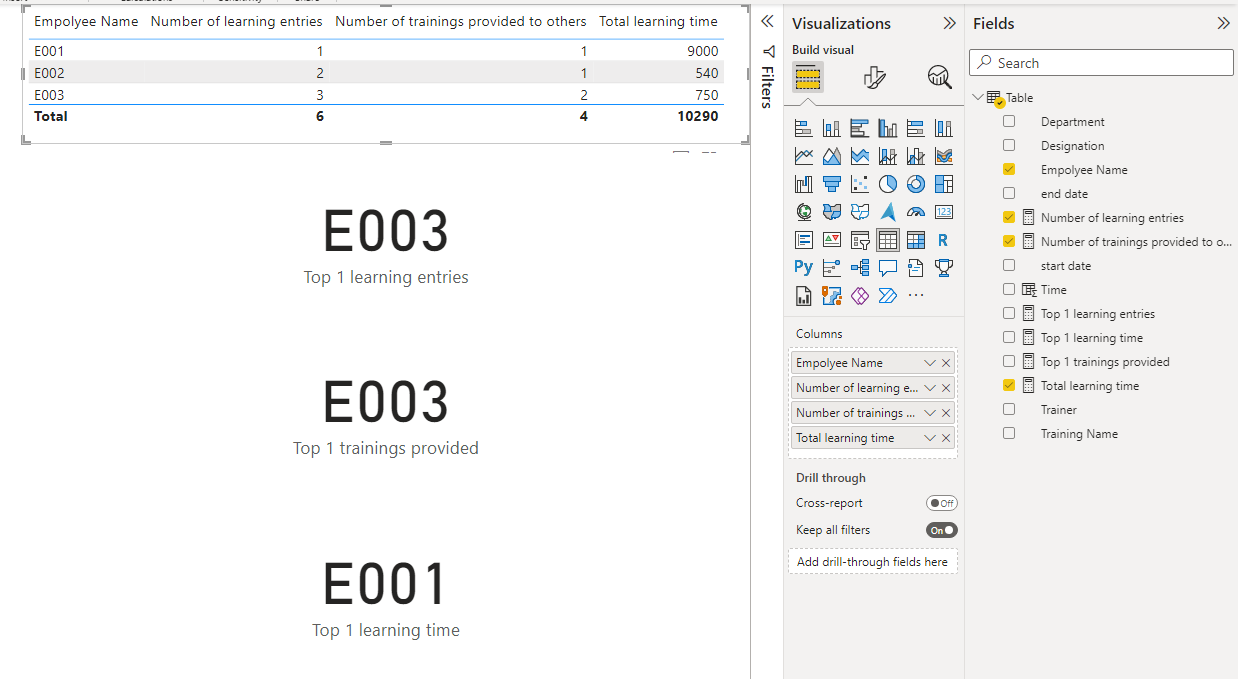Remove Empolyee Name from Columns
This screenshot has width=1238, height=679.
pos(946,363)
